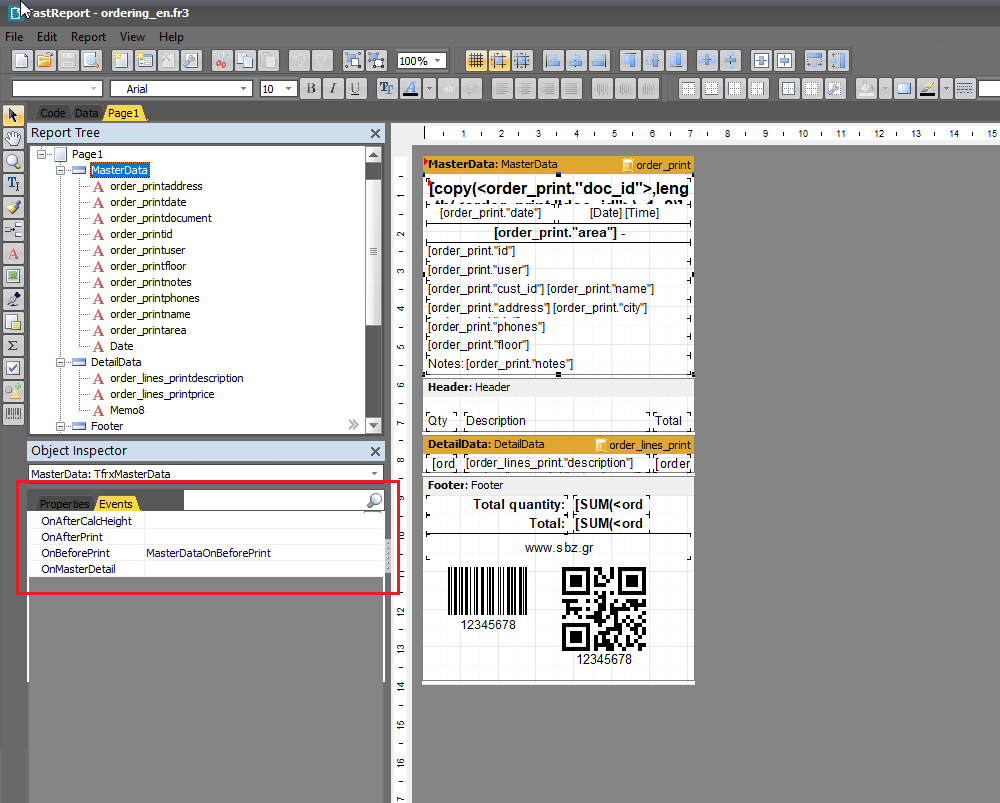Insert a Text object (red A tool)
This screenshot has height=803, width=1000.
click(13, 253)
